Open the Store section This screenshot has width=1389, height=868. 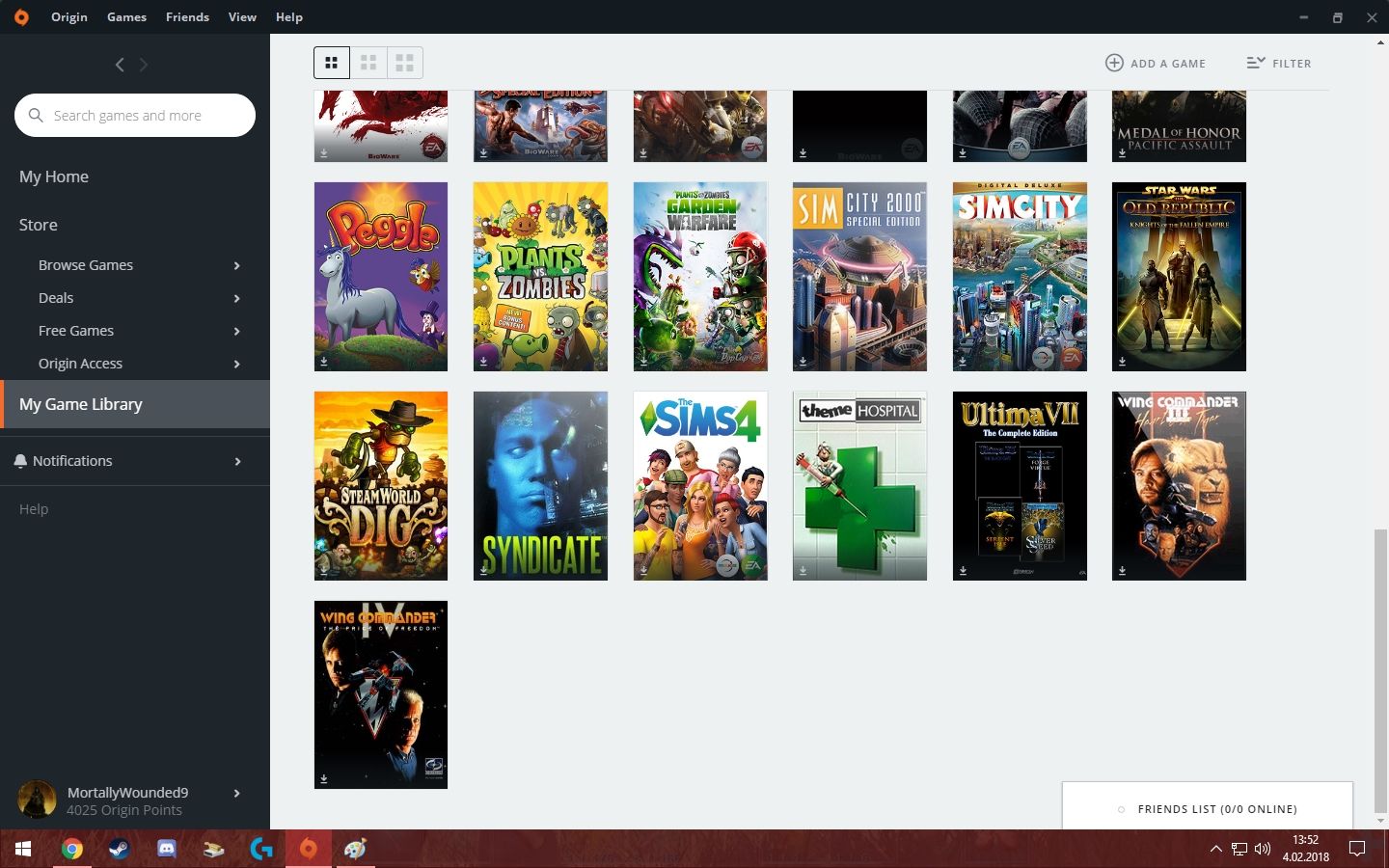39,225
